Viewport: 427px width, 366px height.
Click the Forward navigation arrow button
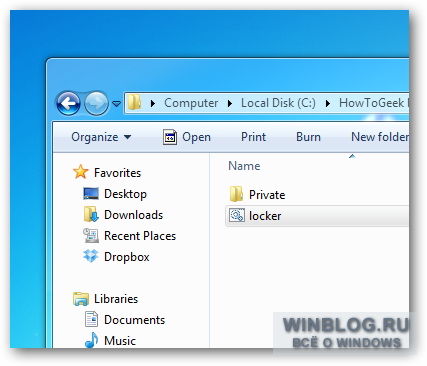point(96,103)
